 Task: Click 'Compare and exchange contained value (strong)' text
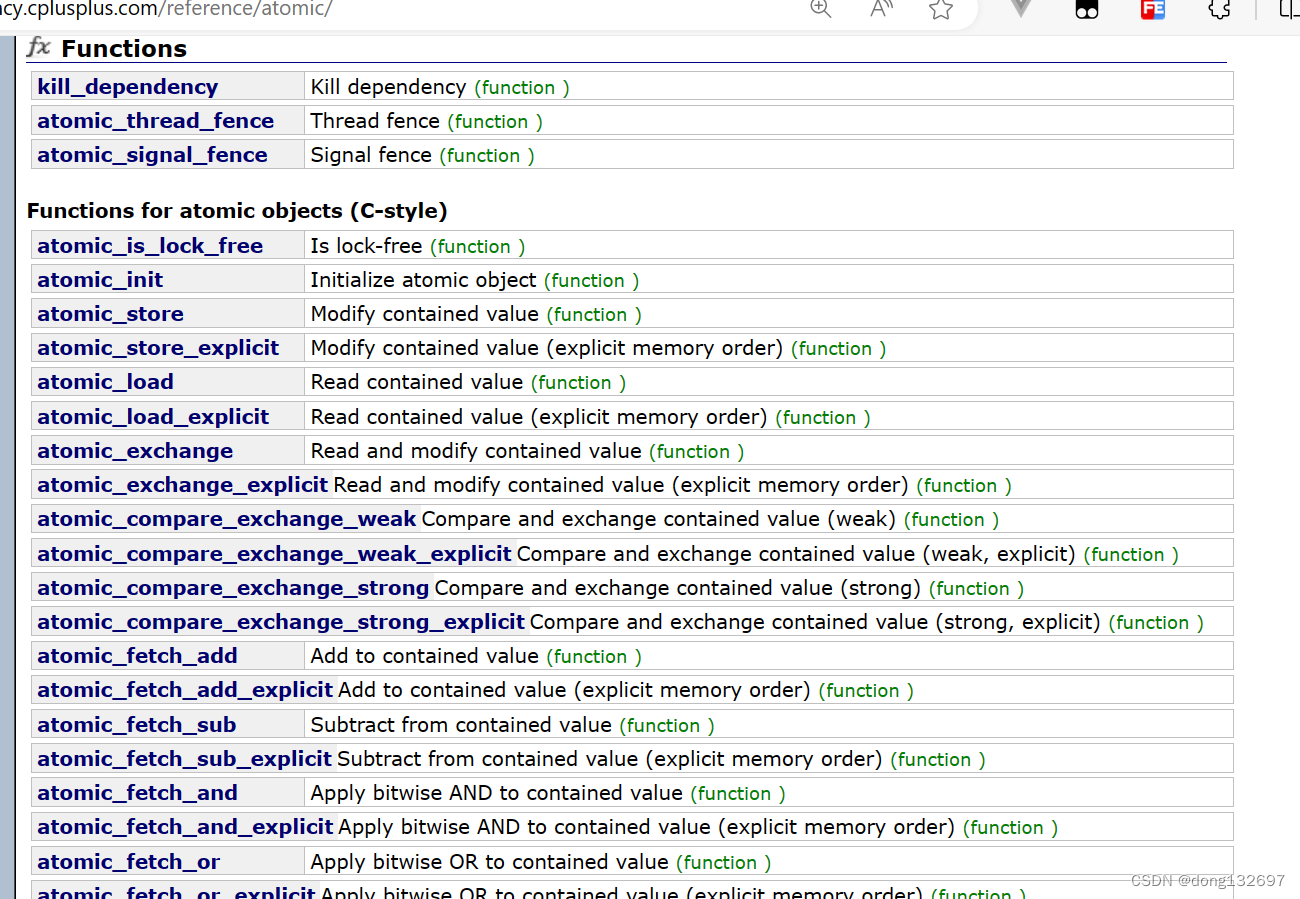point(678,588)
